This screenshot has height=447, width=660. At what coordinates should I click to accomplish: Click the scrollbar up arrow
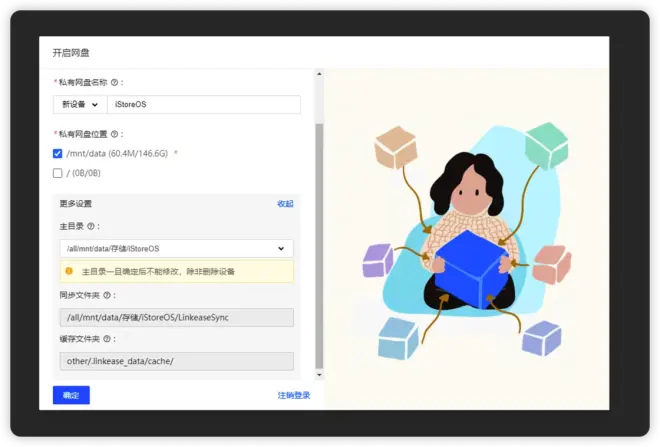coord(319,74)
